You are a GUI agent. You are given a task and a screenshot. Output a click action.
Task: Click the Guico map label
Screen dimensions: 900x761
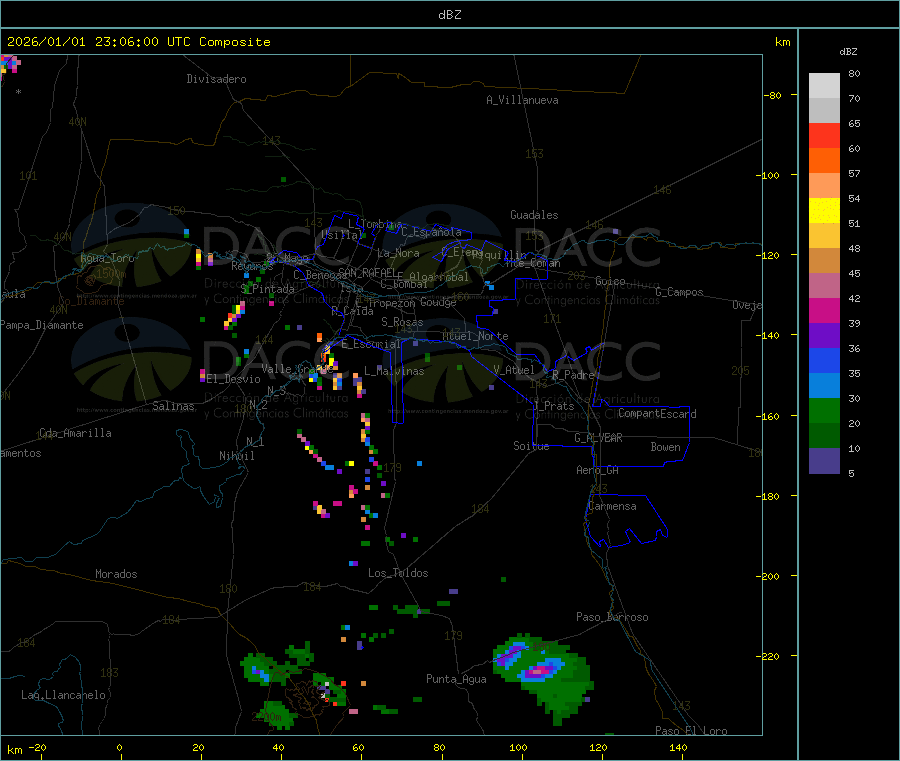click(610, 281)
